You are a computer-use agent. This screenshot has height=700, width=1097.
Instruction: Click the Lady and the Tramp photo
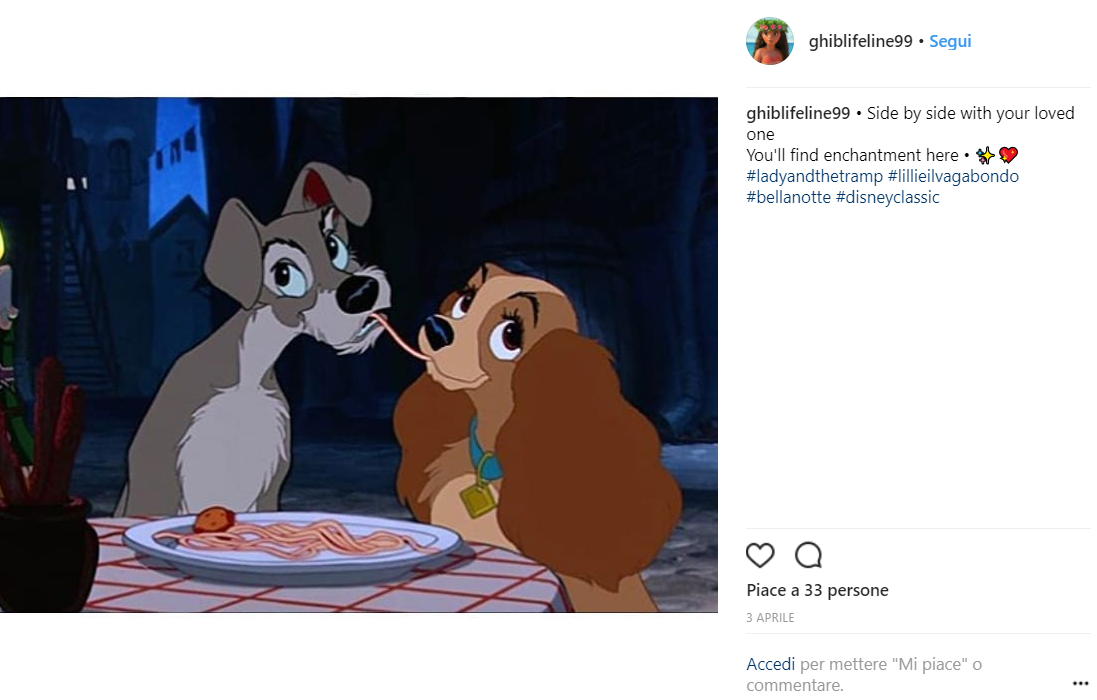[x=359, y=355]
